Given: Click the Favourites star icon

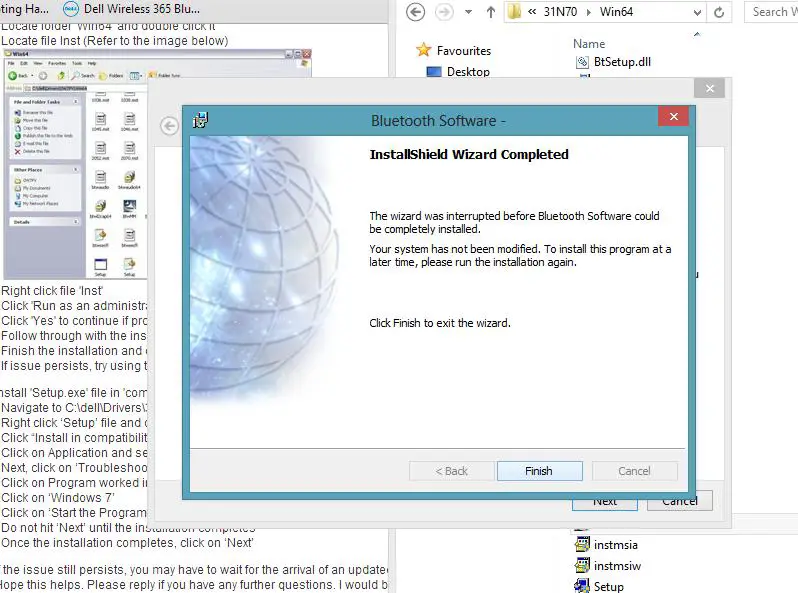Looking at the screenshot, I should tap(423, 50).
